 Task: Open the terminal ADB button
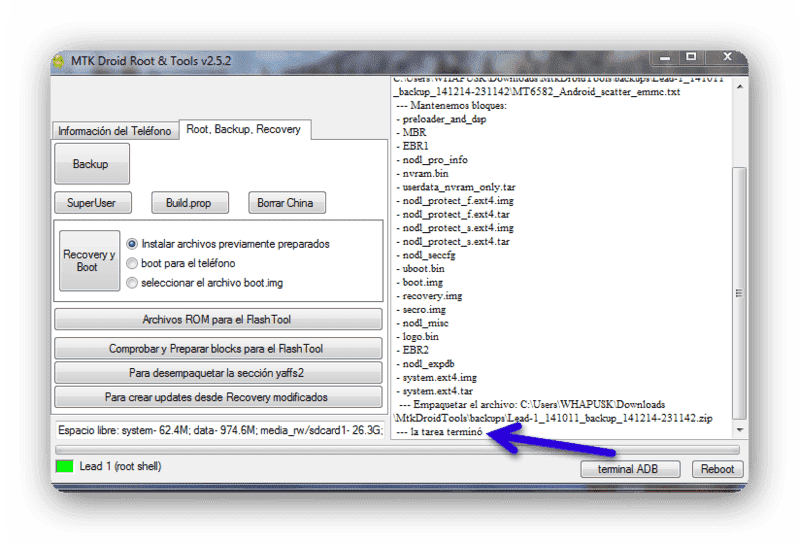(x=630, y=469)
